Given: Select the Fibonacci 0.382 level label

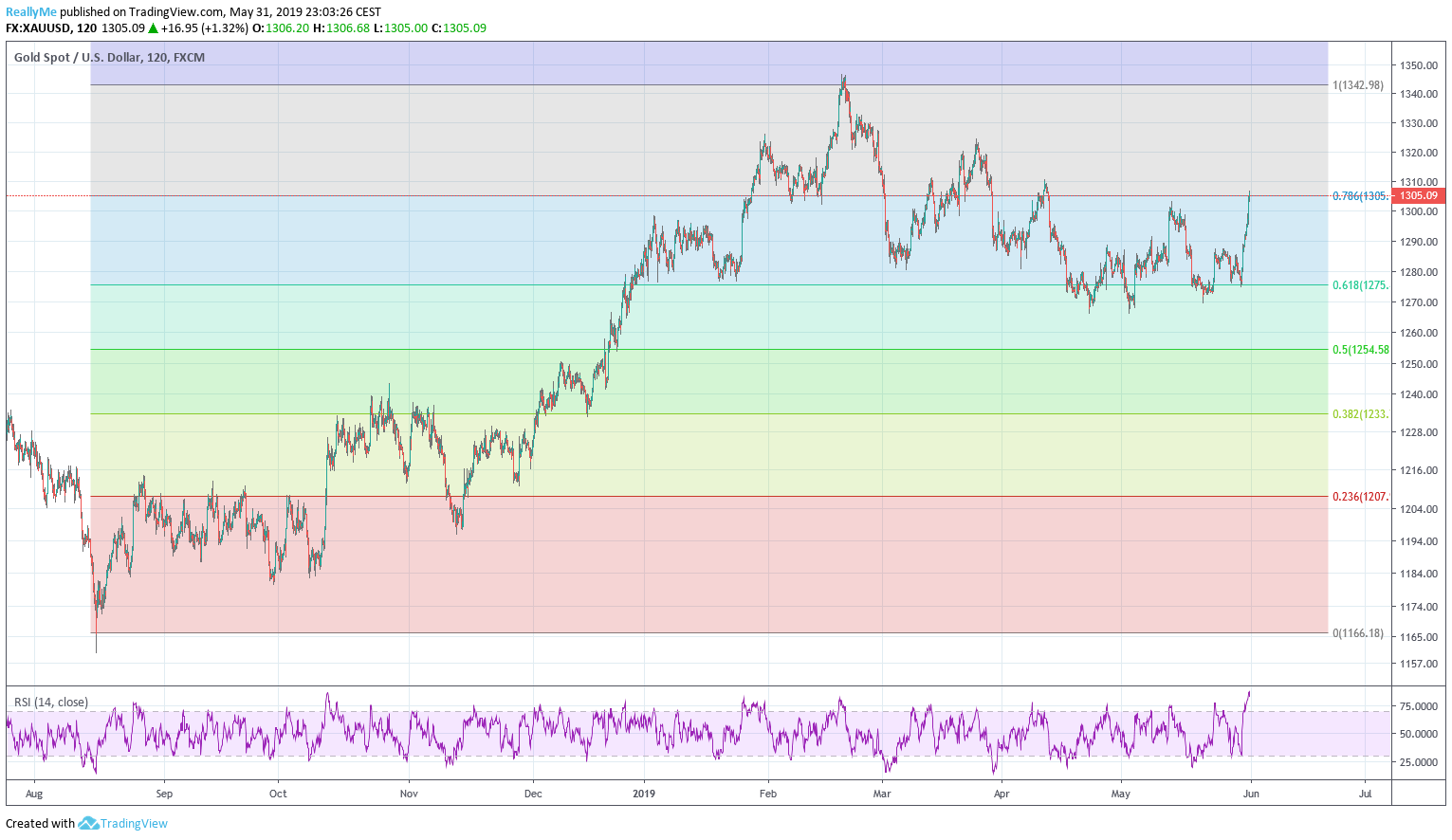Looking at the screenshot, I should (1360, 414).
